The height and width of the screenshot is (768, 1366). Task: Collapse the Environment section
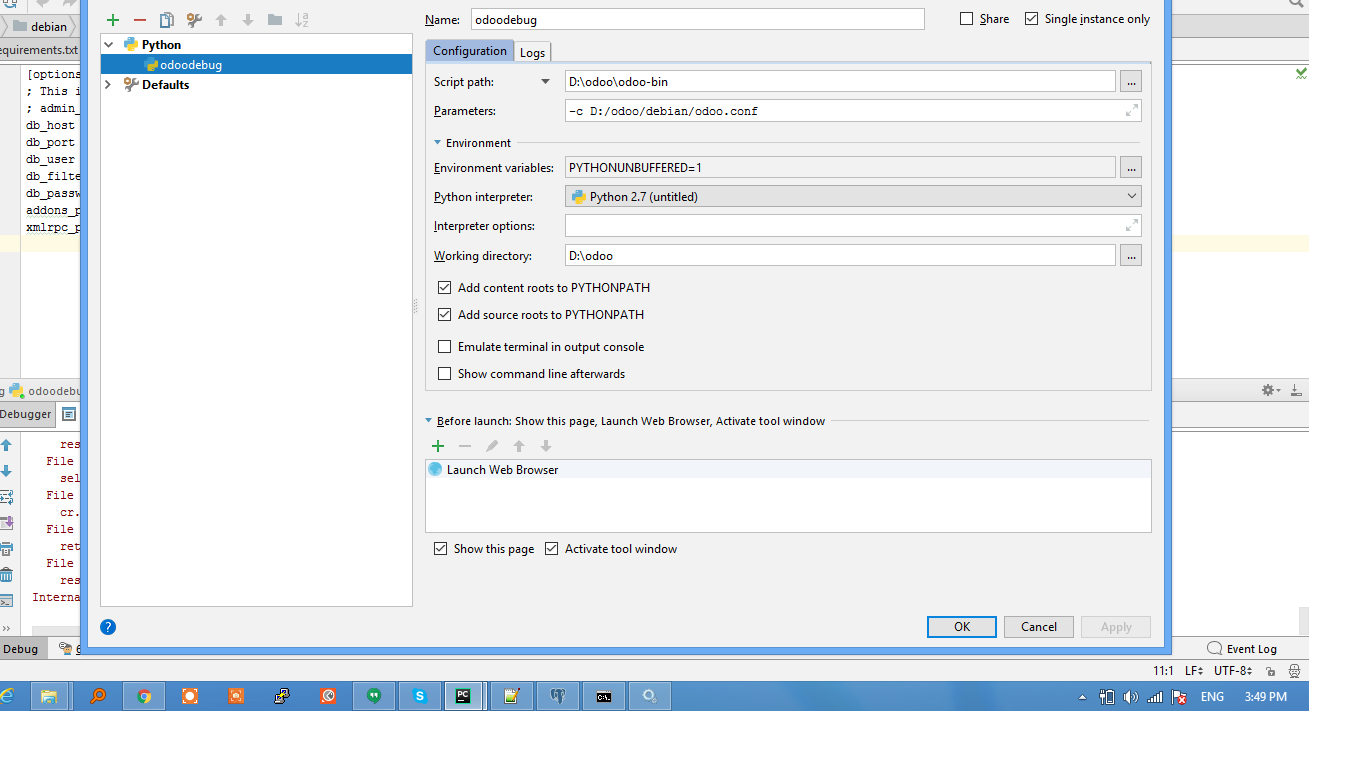438,143
